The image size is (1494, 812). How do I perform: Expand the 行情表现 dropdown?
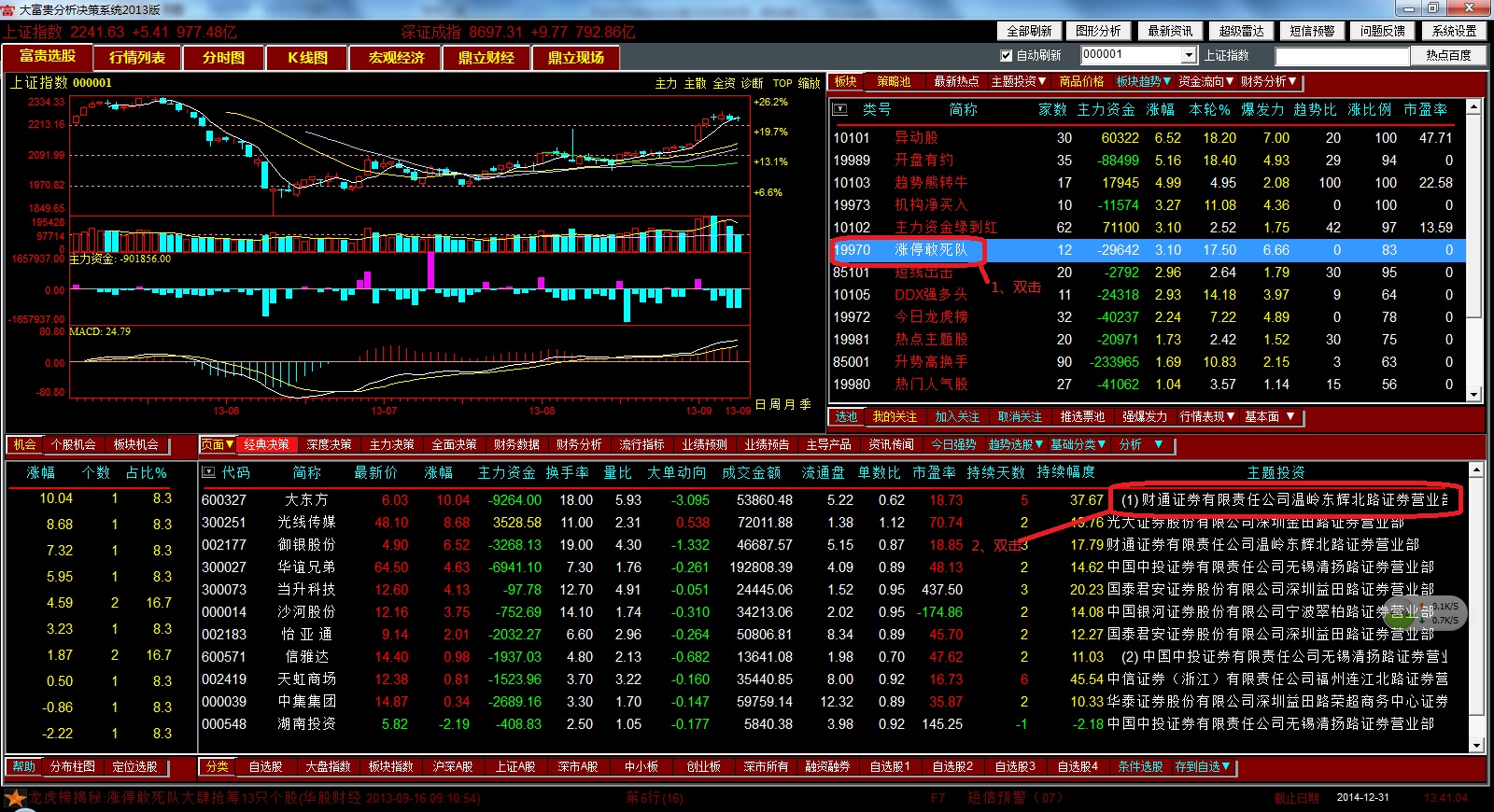(x=1207, y=417)
